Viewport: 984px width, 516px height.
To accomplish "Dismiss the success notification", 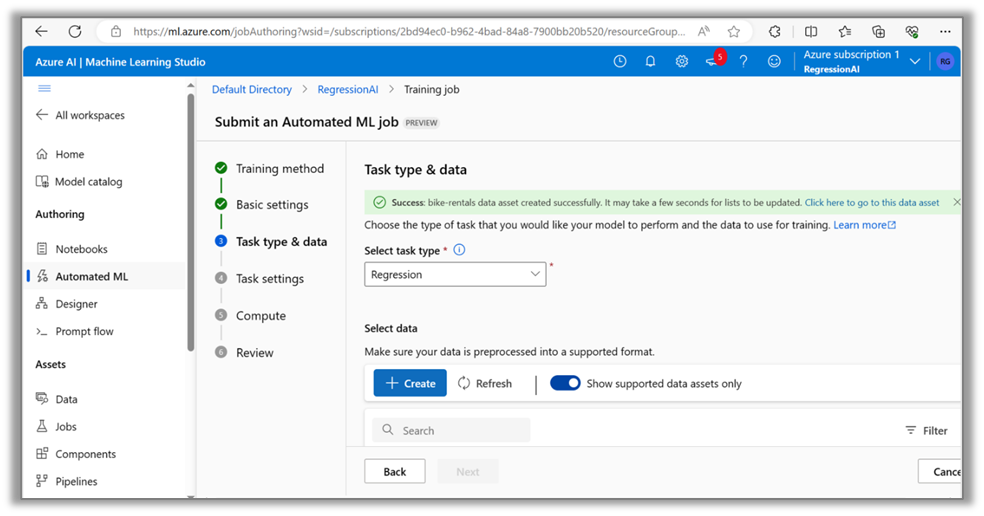I will pyautogui.click(x=956, y=202).
